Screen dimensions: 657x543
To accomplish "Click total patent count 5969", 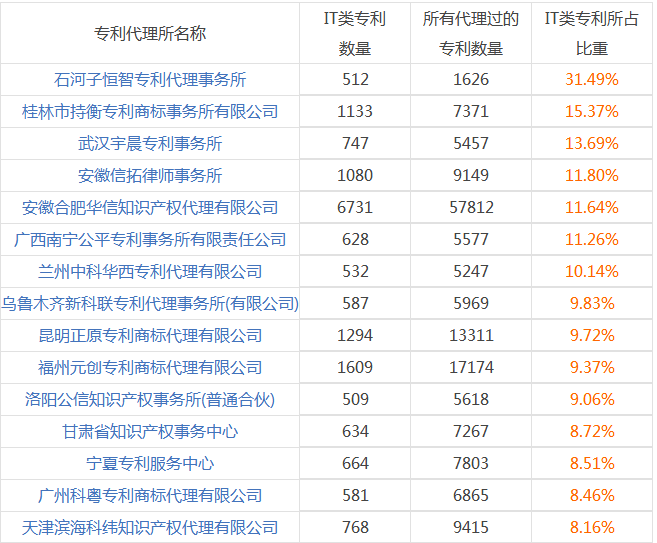I will coord(471,303).
